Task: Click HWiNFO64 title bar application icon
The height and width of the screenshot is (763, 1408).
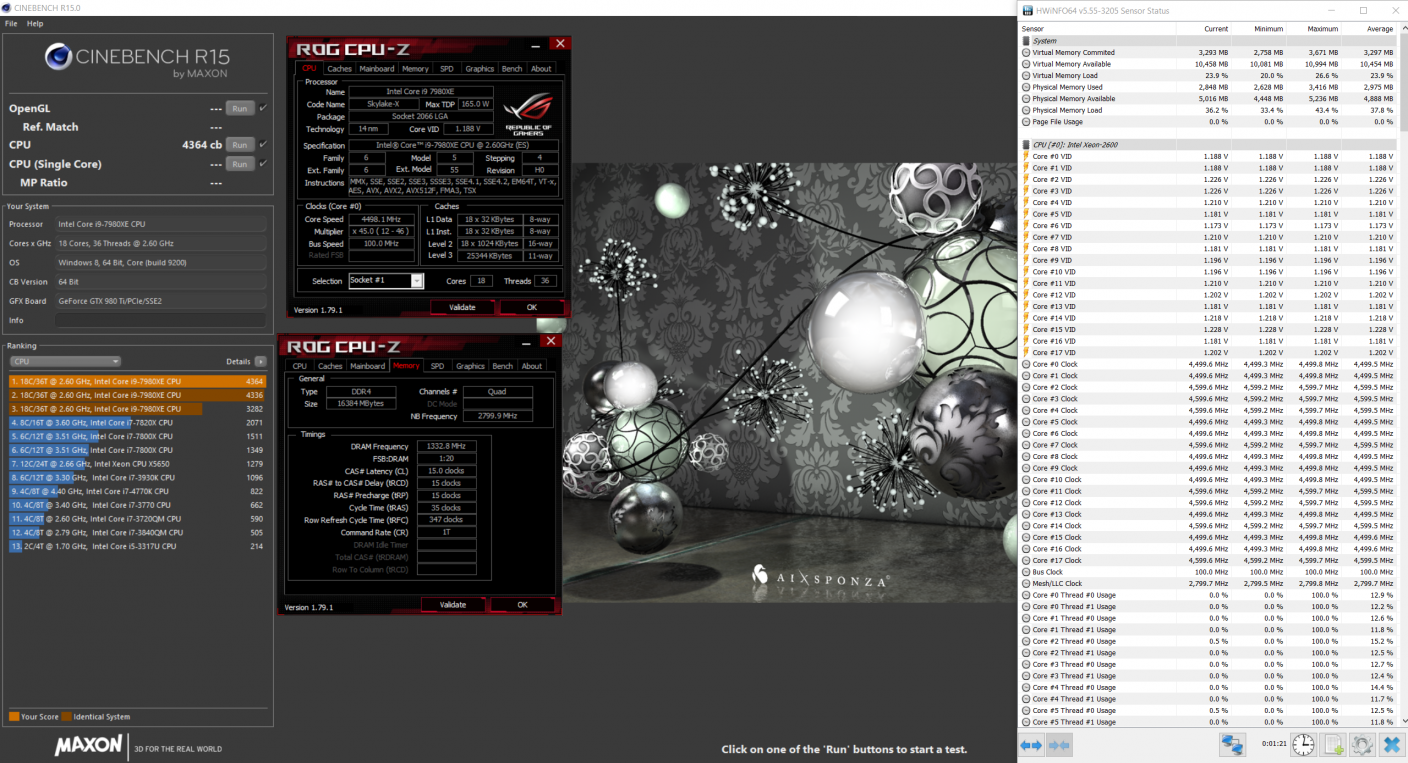Action: click(1026, 10)
